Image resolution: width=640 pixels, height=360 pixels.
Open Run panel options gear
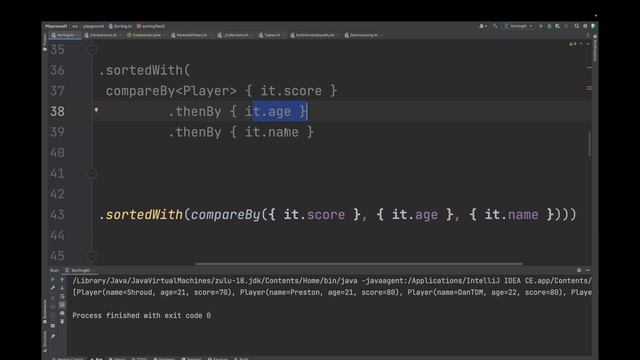click(x=579, y=270)
